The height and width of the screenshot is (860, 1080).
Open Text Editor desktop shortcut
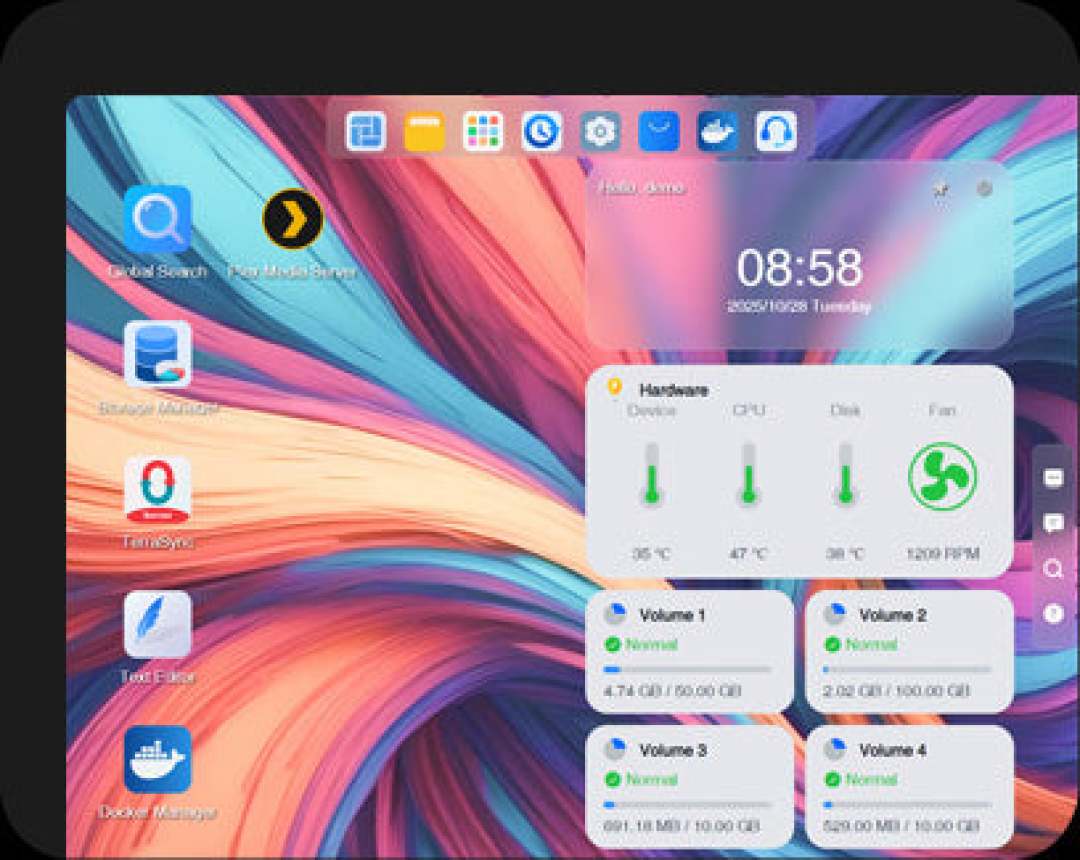click(158, 625)
